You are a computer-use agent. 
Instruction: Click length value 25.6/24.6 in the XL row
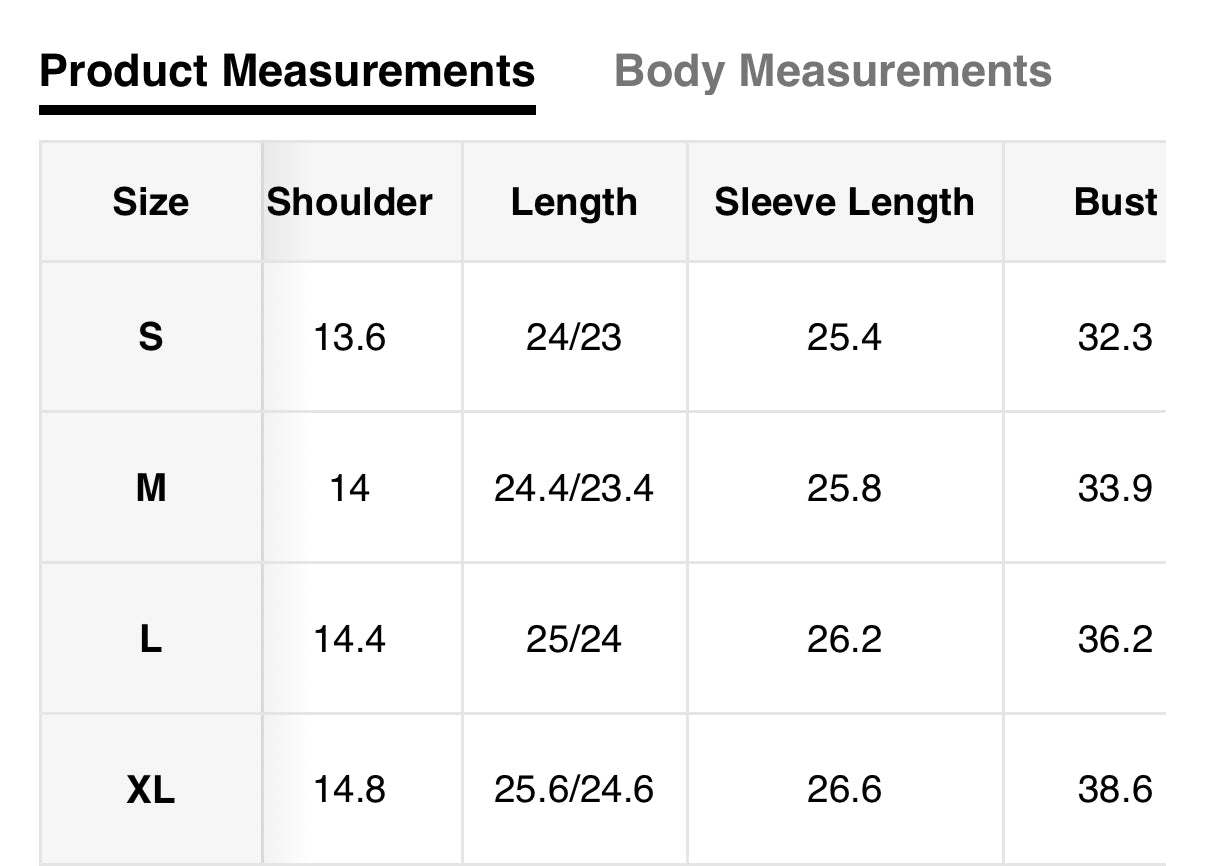click(x=573, y=790)
